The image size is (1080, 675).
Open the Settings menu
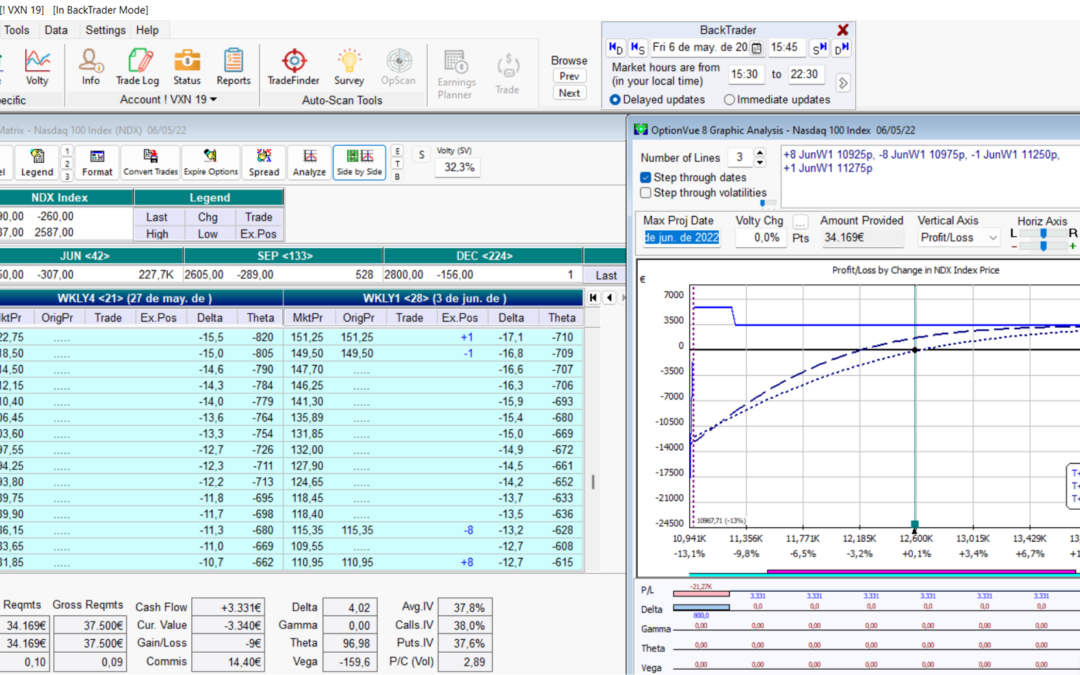(x=105, y=30)
